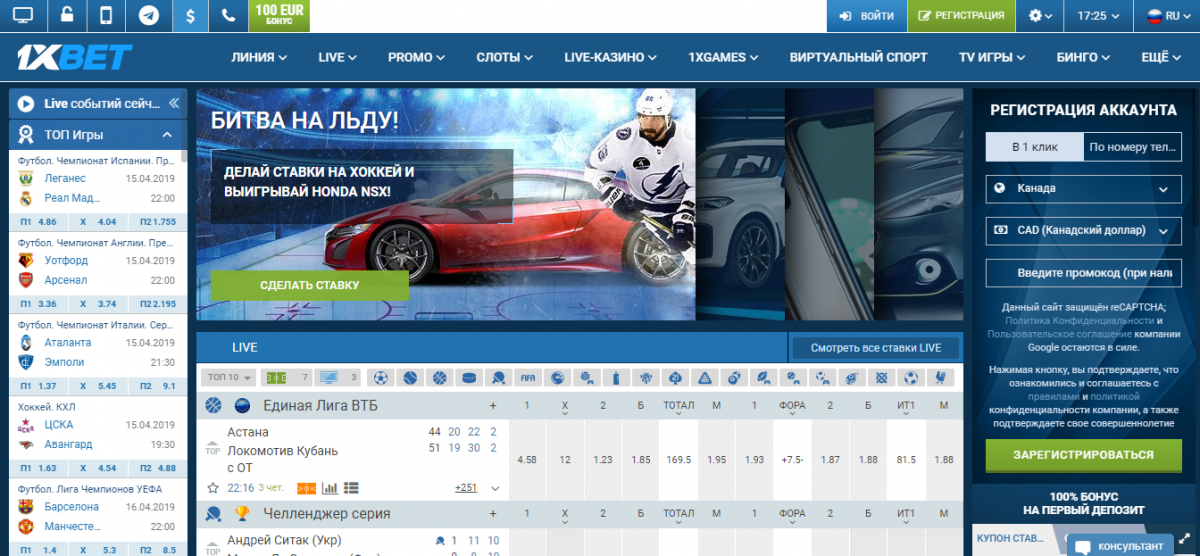This screenshot has height=556, width=1200.
Task: Filter live events by FIFA icon
Action: pyautogui.click(x=528, y=378)
